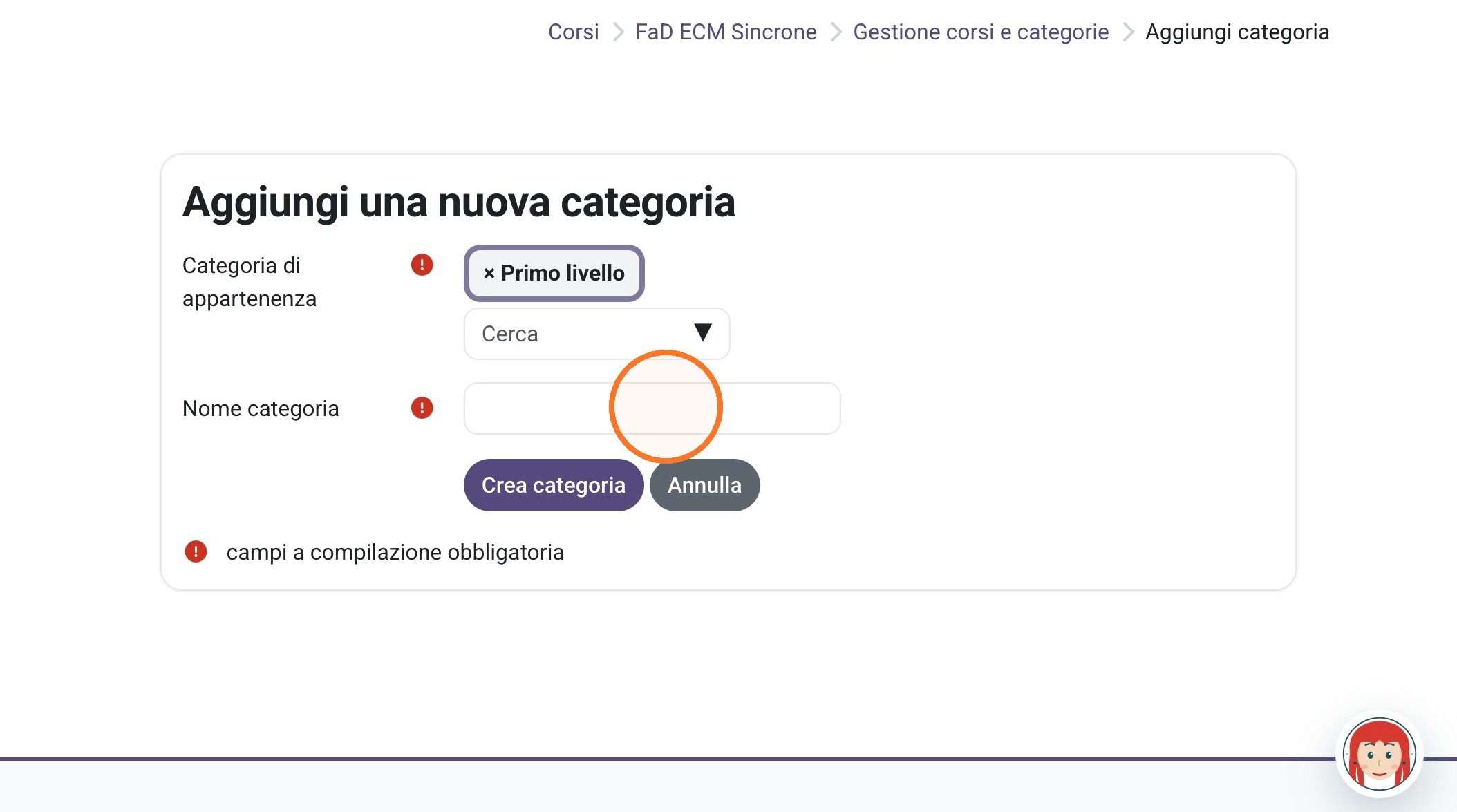
Task: Click the required icon beside Categoria di appartenenza
Action: [x=422, y=265]
